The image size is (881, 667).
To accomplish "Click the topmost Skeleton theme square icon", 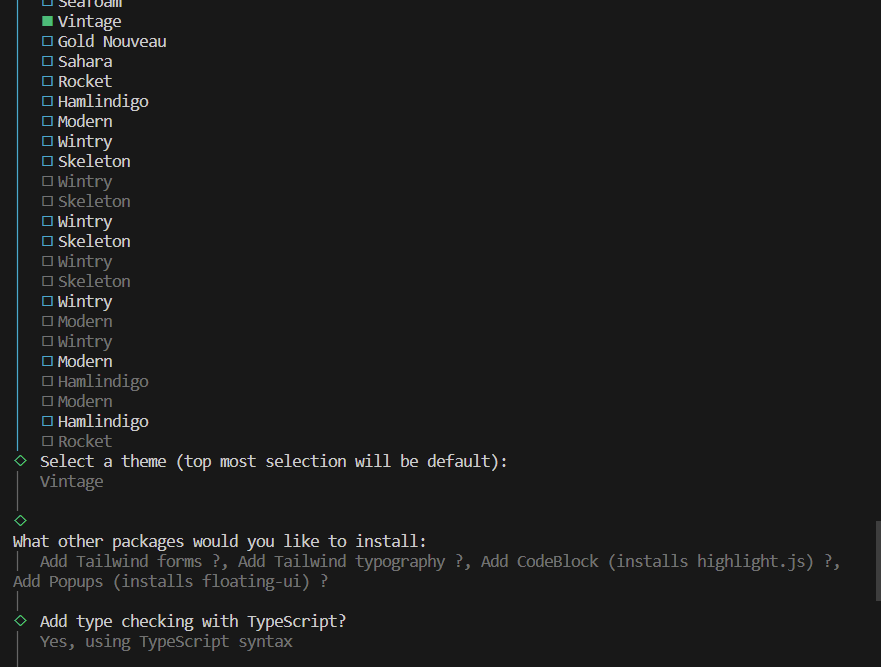I will point(46,161).
